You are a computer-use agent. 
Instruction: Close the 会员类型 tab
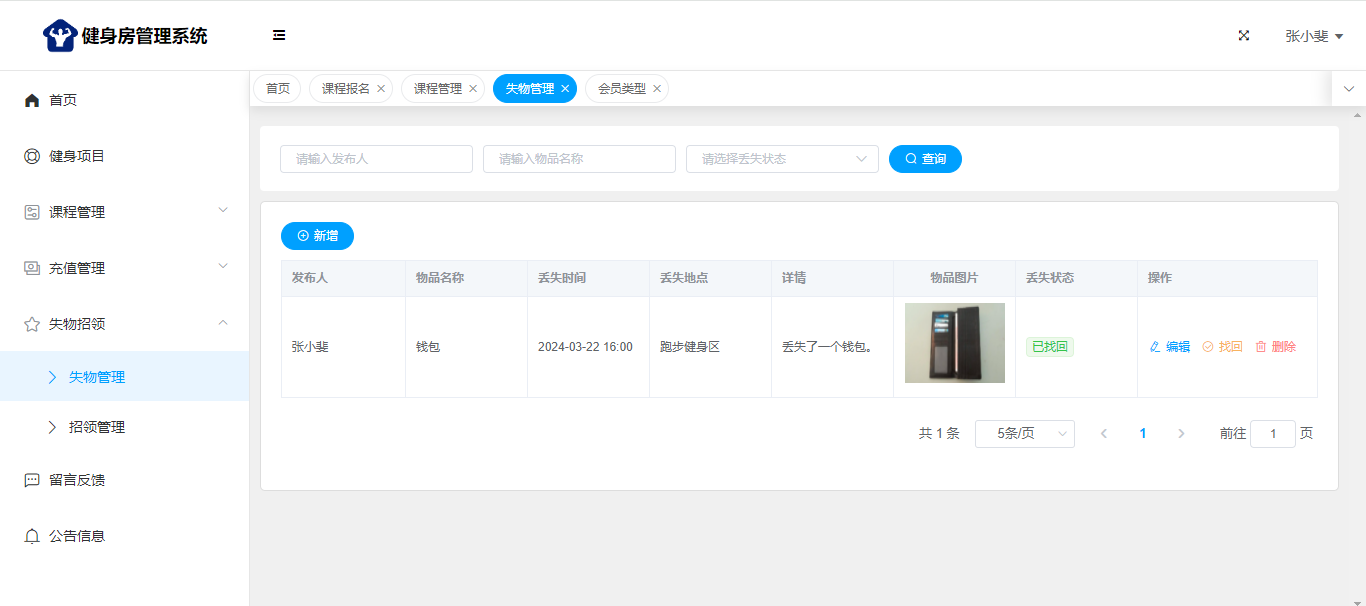(x=657, y=89)
